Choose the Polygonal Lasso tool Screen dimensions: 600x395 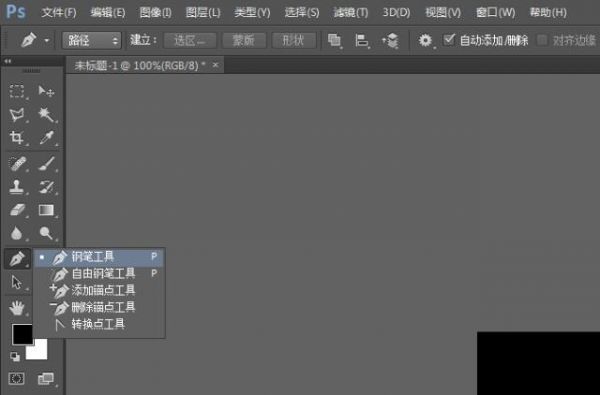(17, 114)
